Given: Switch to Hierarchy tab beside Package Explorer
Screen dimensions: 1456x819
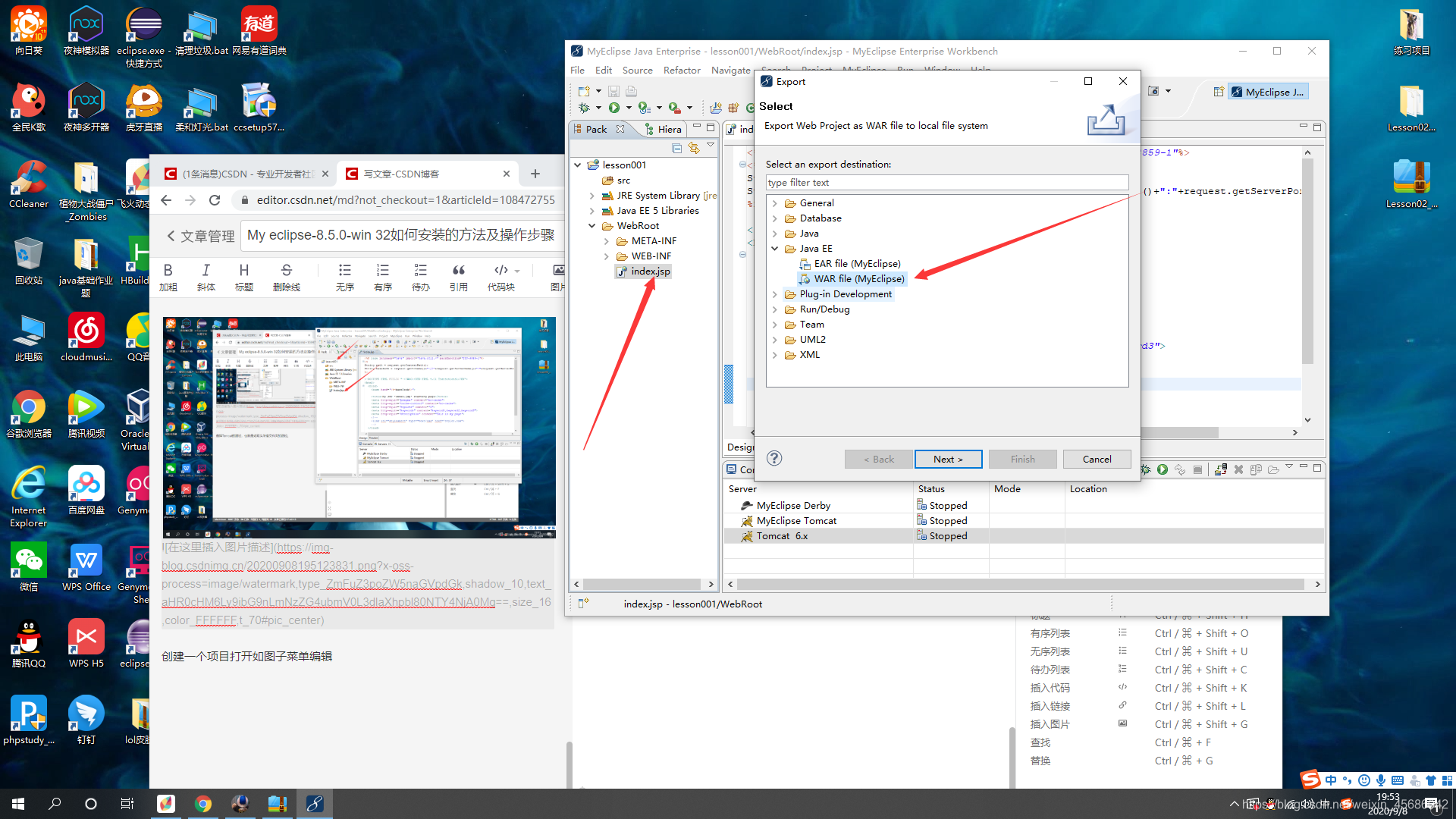Looking at the screenshot, I should [x=664, y=129].
